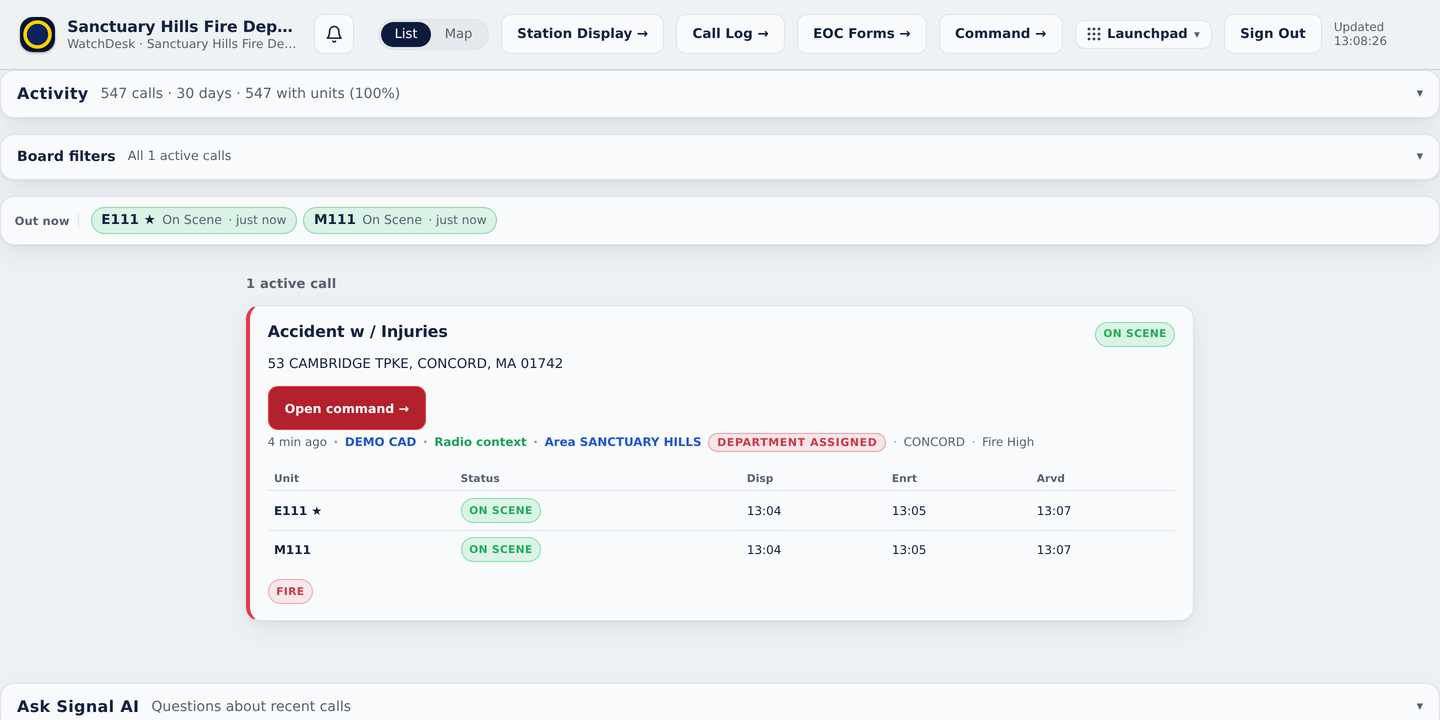Viewport: 1440px width, 720px height.
Task: Navigate to Command from top bar
Action: tap(1000, 34)
